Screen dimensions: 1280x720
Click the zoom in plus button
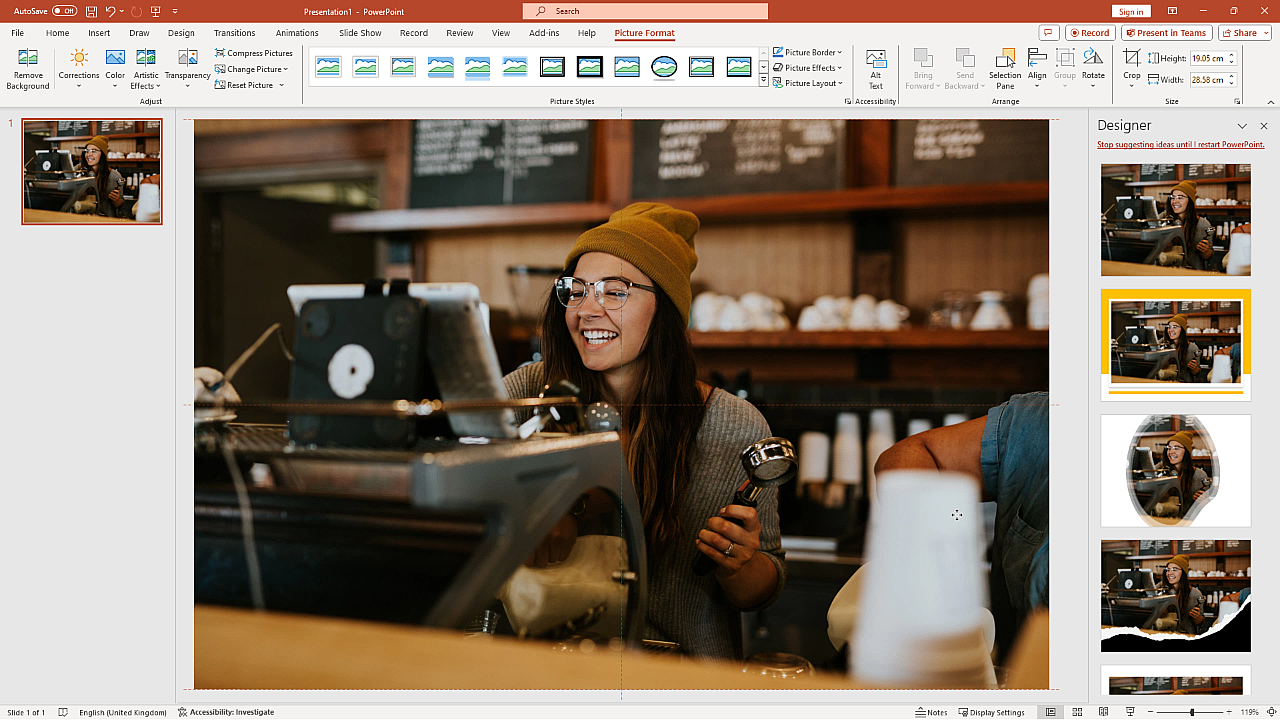pos(1229,712)
